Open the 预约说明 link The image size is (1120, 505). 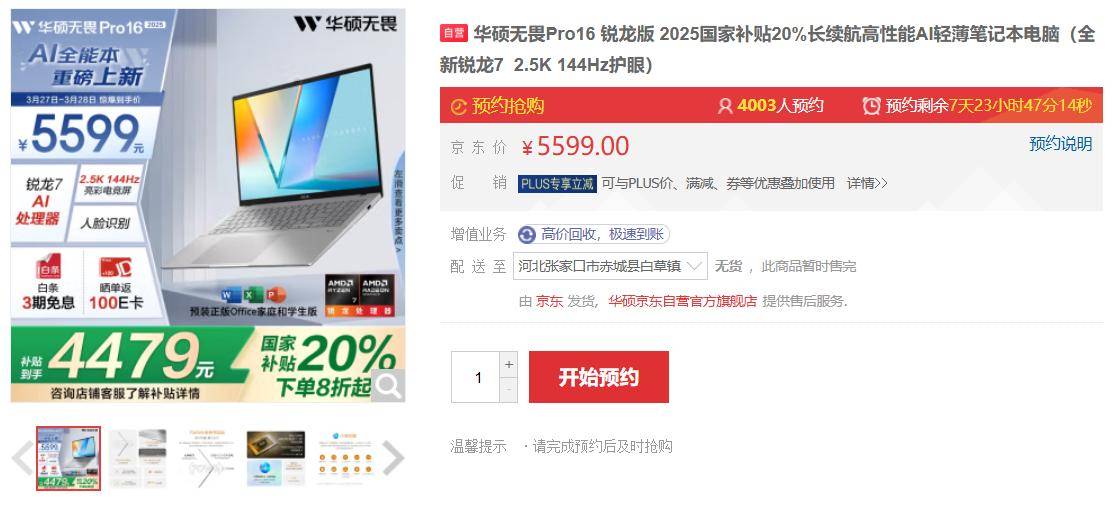pos(1061,144)
